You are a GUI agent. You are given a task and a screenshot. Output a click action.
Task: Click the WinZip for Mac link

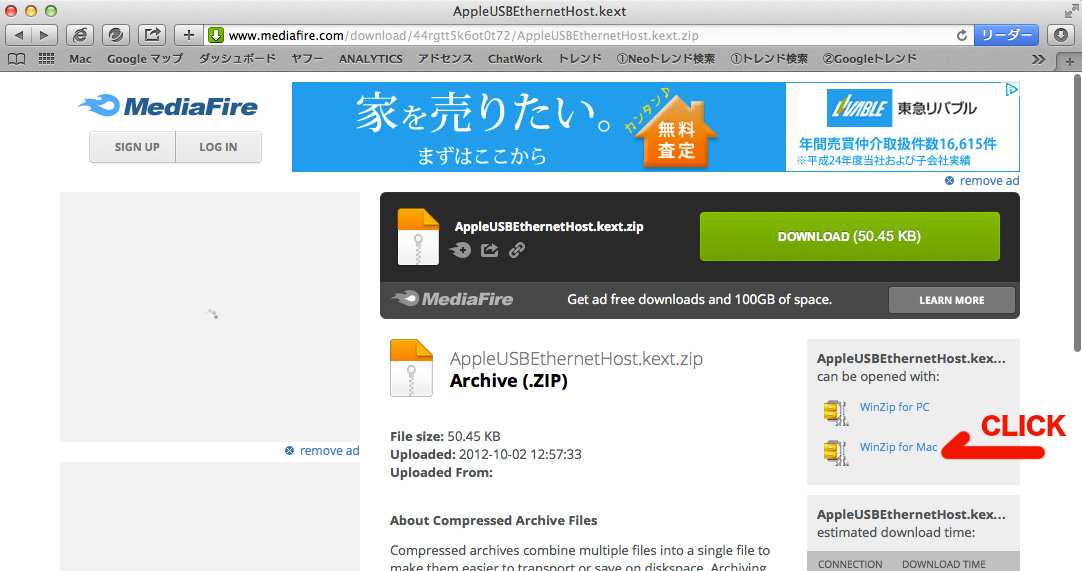point(898,447)
